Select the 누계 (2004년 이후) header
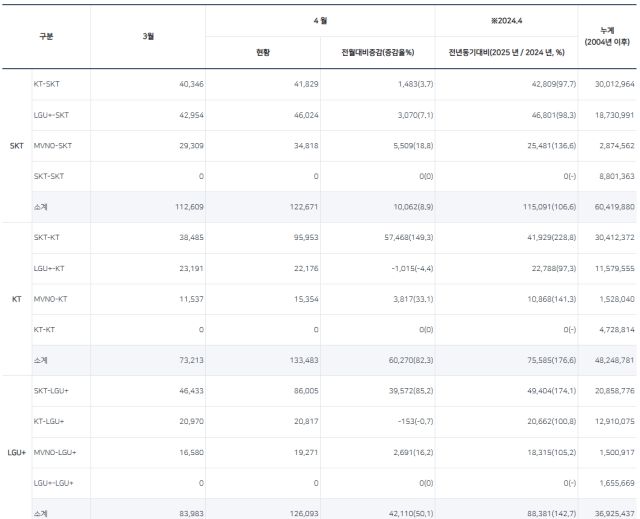 pyautogui.click(x=607, y=36)
